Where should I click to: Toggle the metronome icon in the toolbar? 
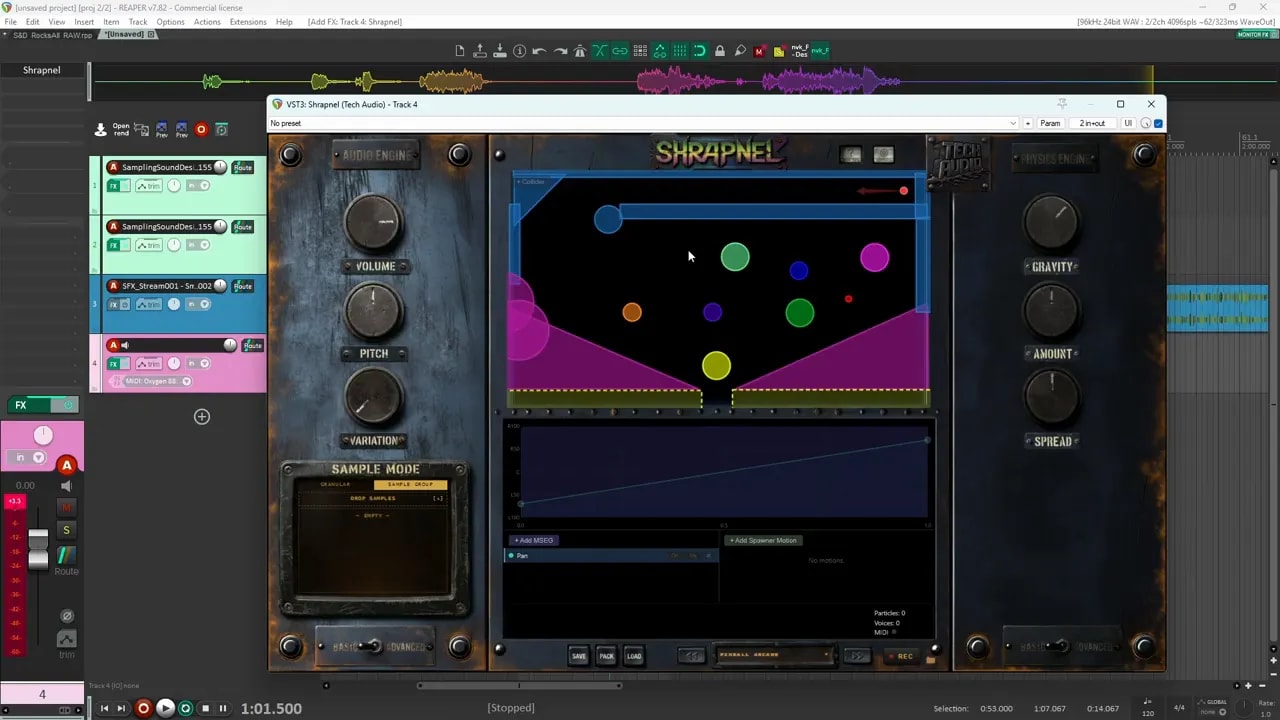click(579, 51)
